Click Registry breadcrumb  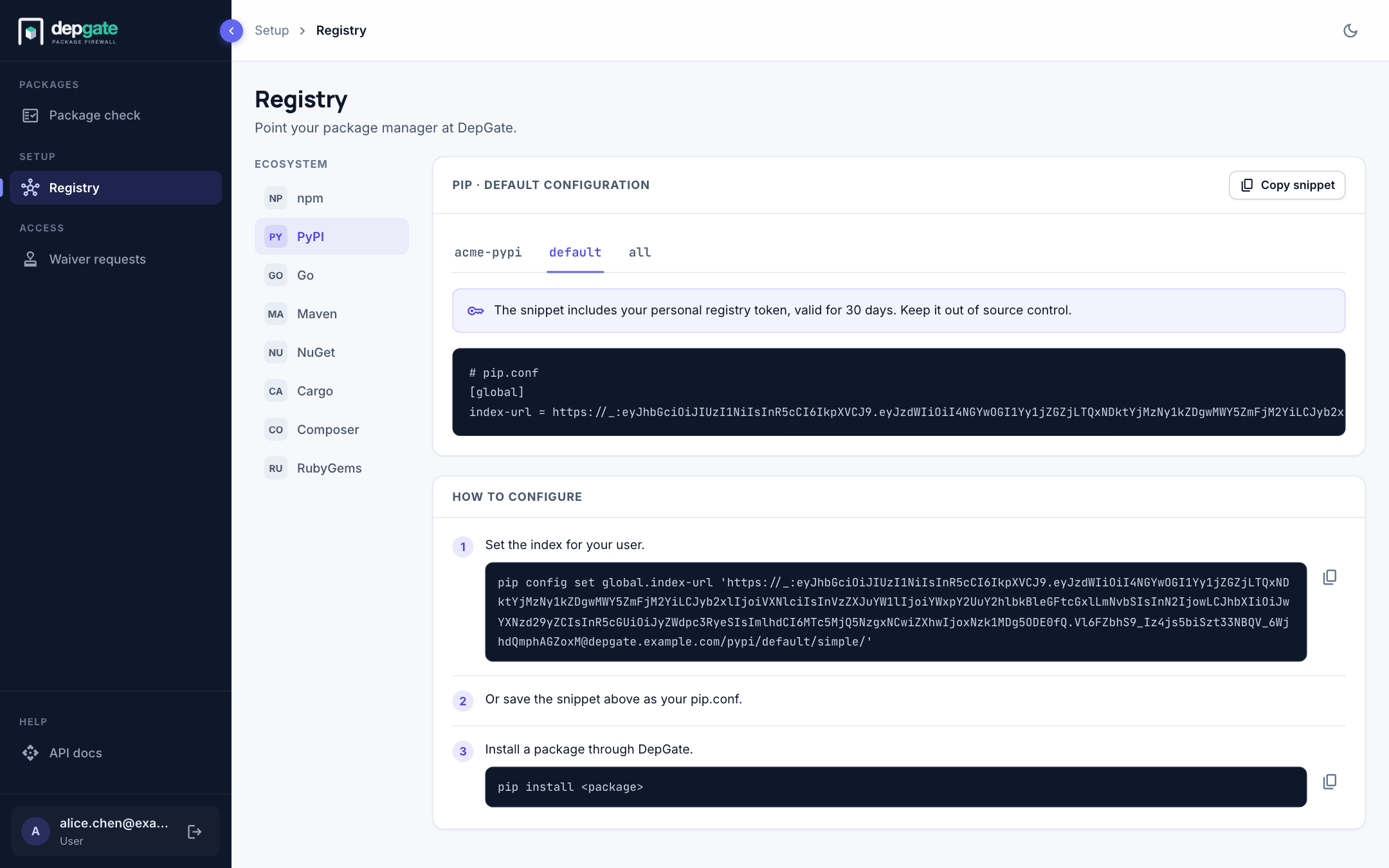coord(341,30)
